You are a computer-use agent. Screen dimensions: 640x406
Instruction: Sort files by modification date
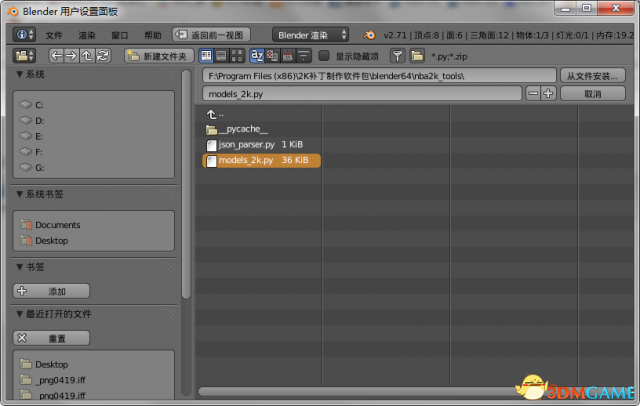point(288,56)
